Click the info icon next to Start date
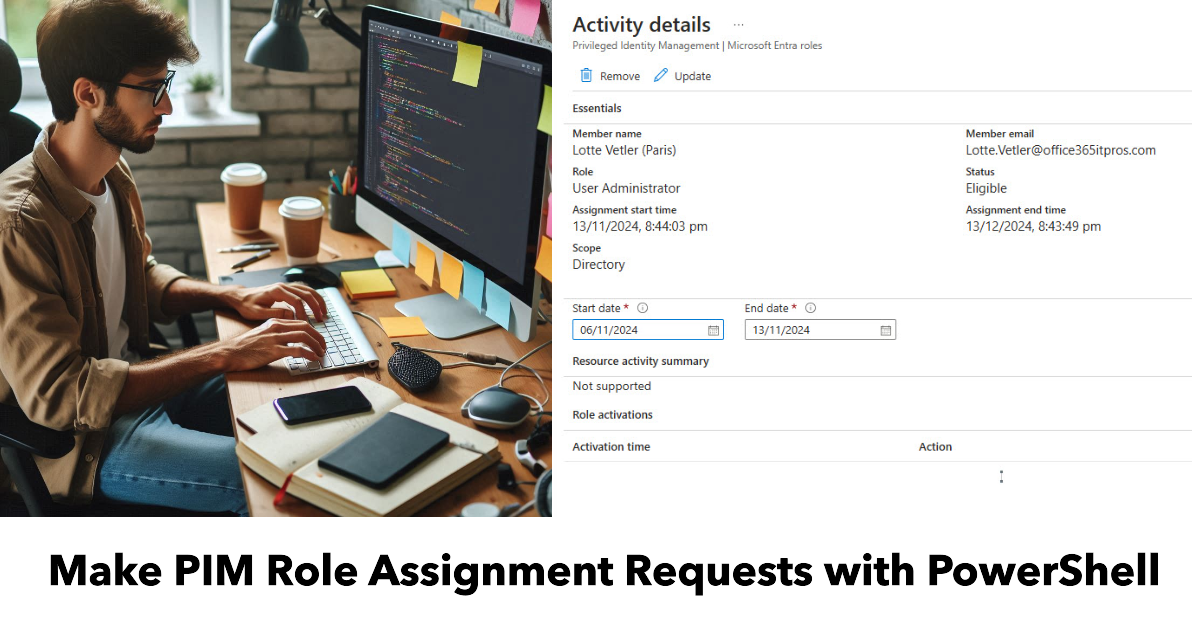The image size is (1200, 628). tap(643, 308)
